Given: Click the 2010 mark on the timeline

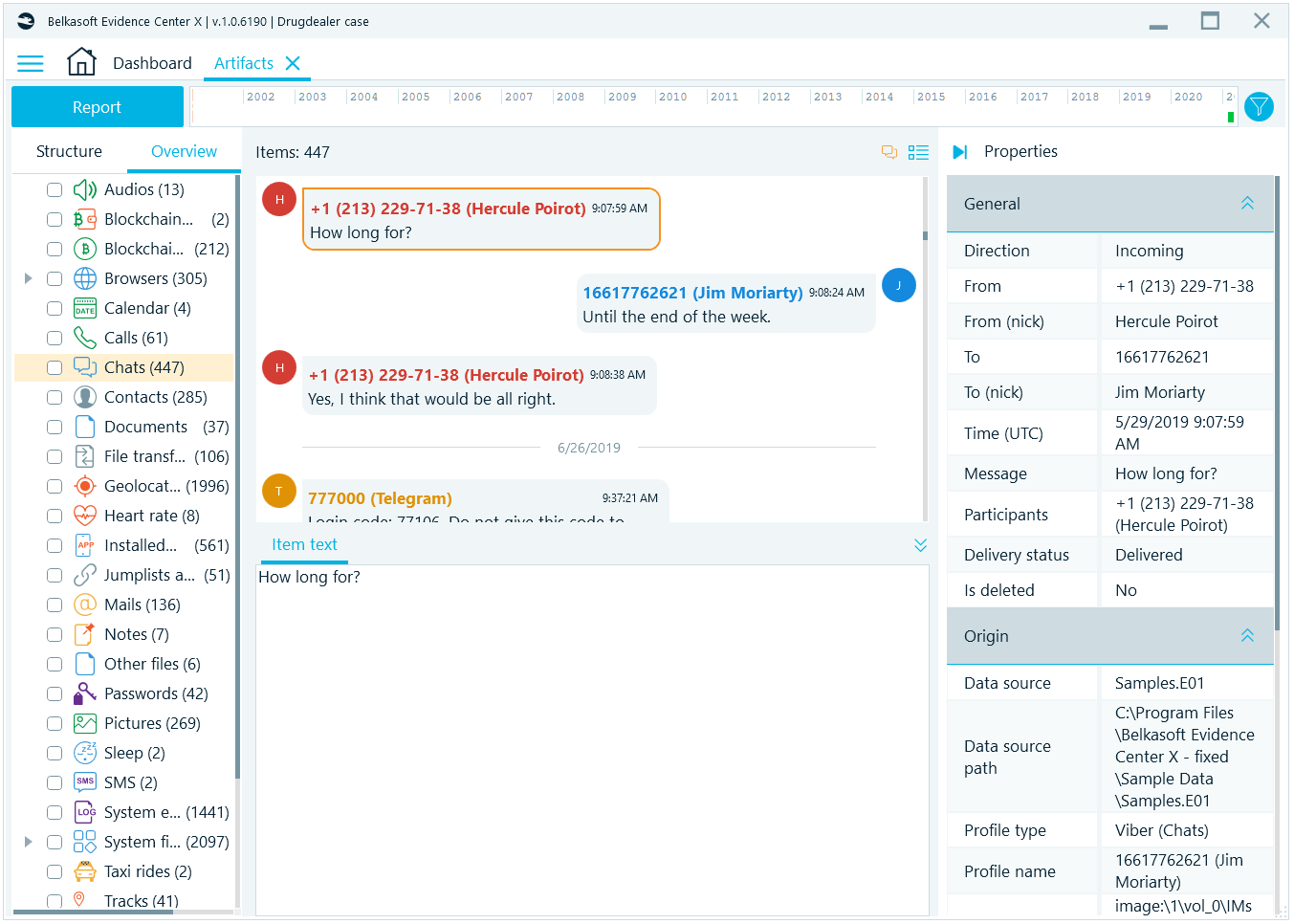Looking at the screenshot, I should point(672,97).
